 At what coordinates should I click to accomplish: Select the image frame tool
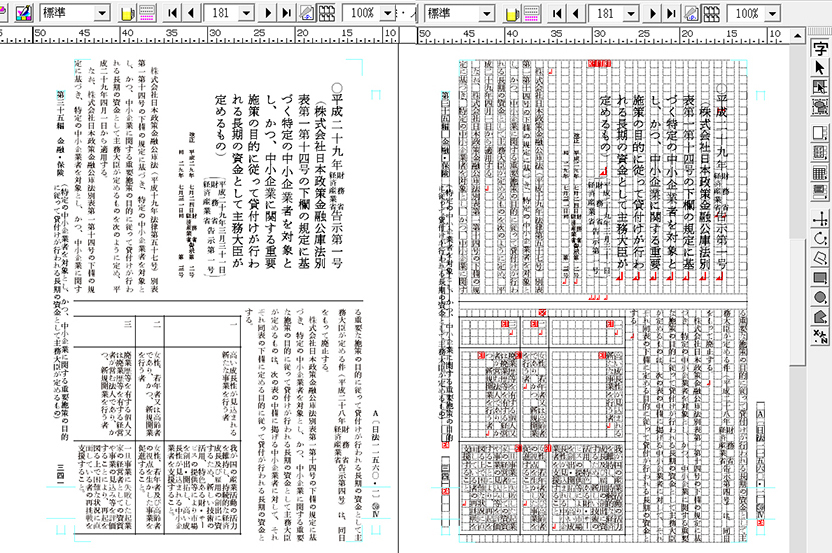coord(820,192)
